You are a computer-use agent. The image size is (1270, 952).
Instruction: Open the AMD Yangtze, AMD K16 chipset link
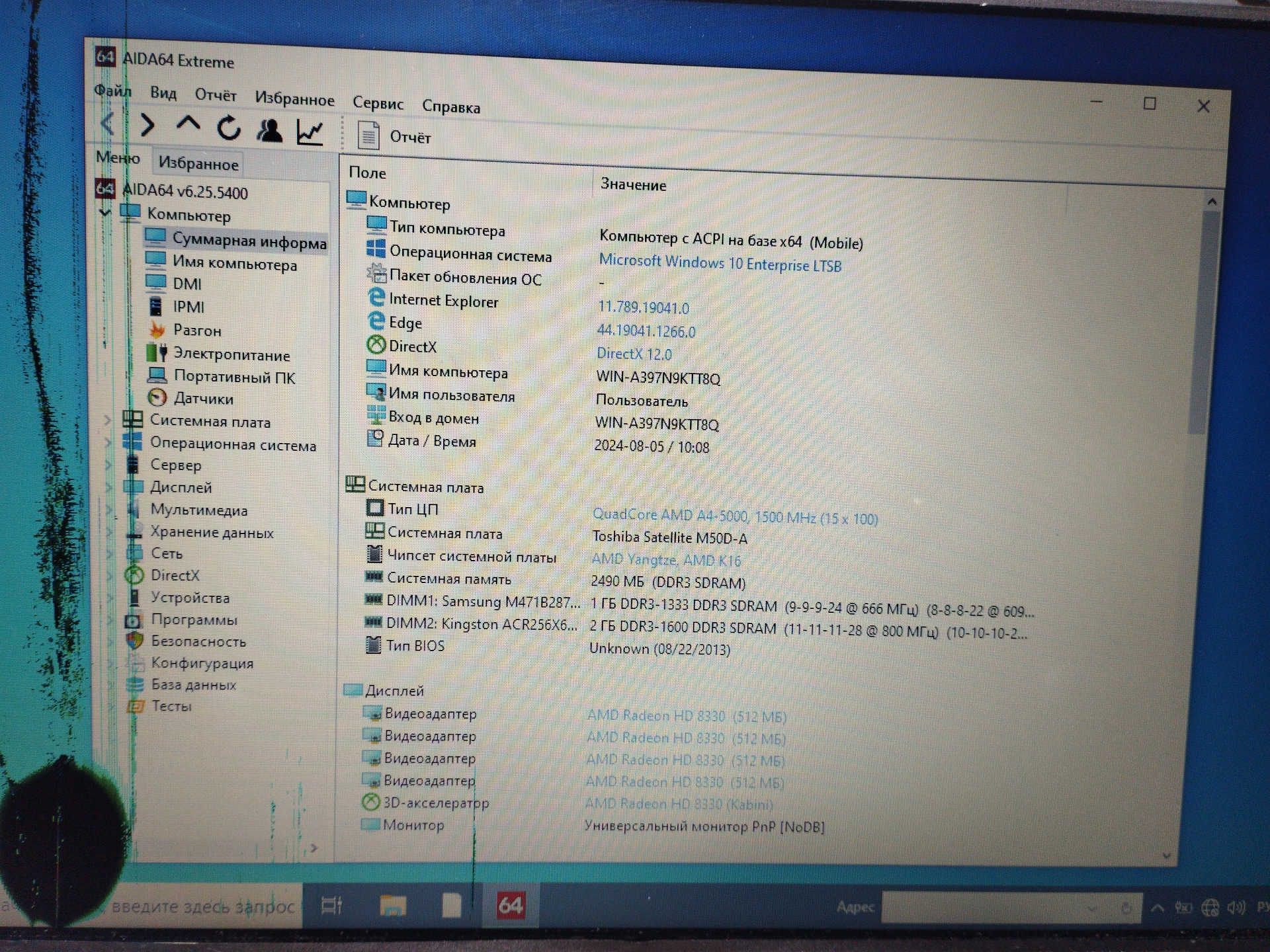[666, 560]
